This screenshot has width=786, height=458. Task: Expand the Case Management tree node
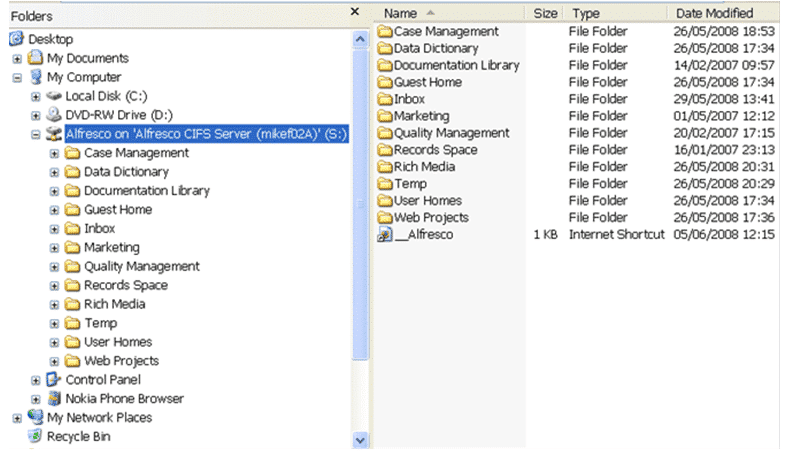tap(54, 154)
